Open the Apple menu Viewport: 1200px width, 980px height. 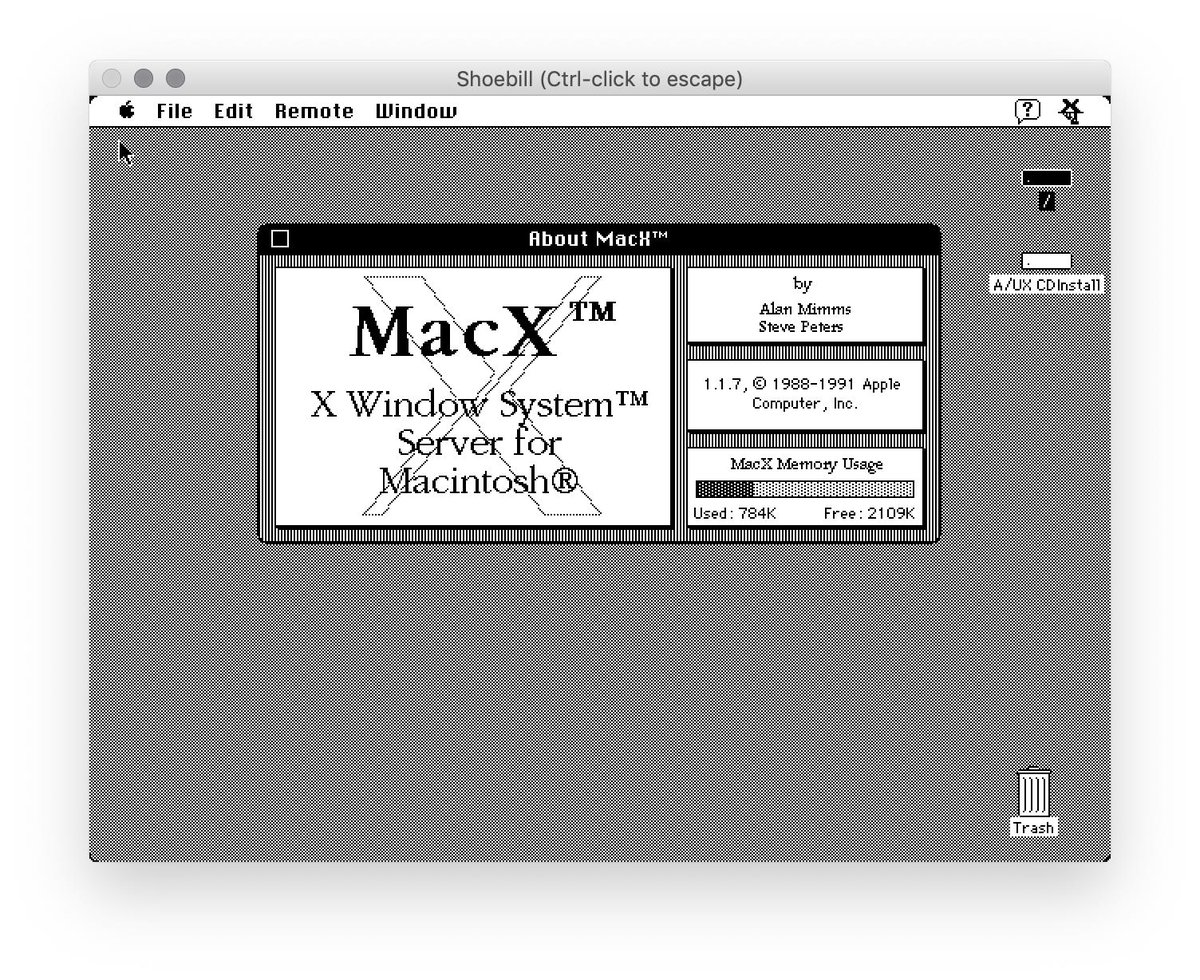pos(127,111)
